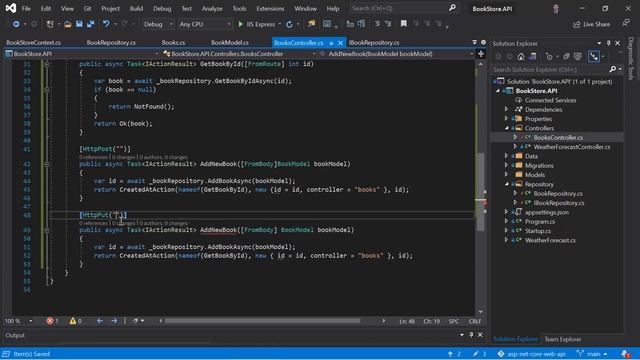Click the Undo arrow icon
The image size is (640, 360).
coord(106,24)
